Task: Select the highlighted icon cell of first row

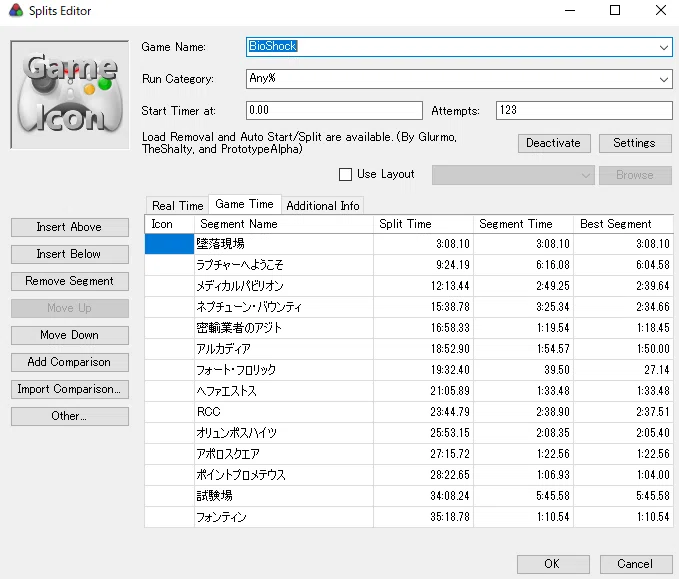Action: pyautogui.click(x=169, y=244)
